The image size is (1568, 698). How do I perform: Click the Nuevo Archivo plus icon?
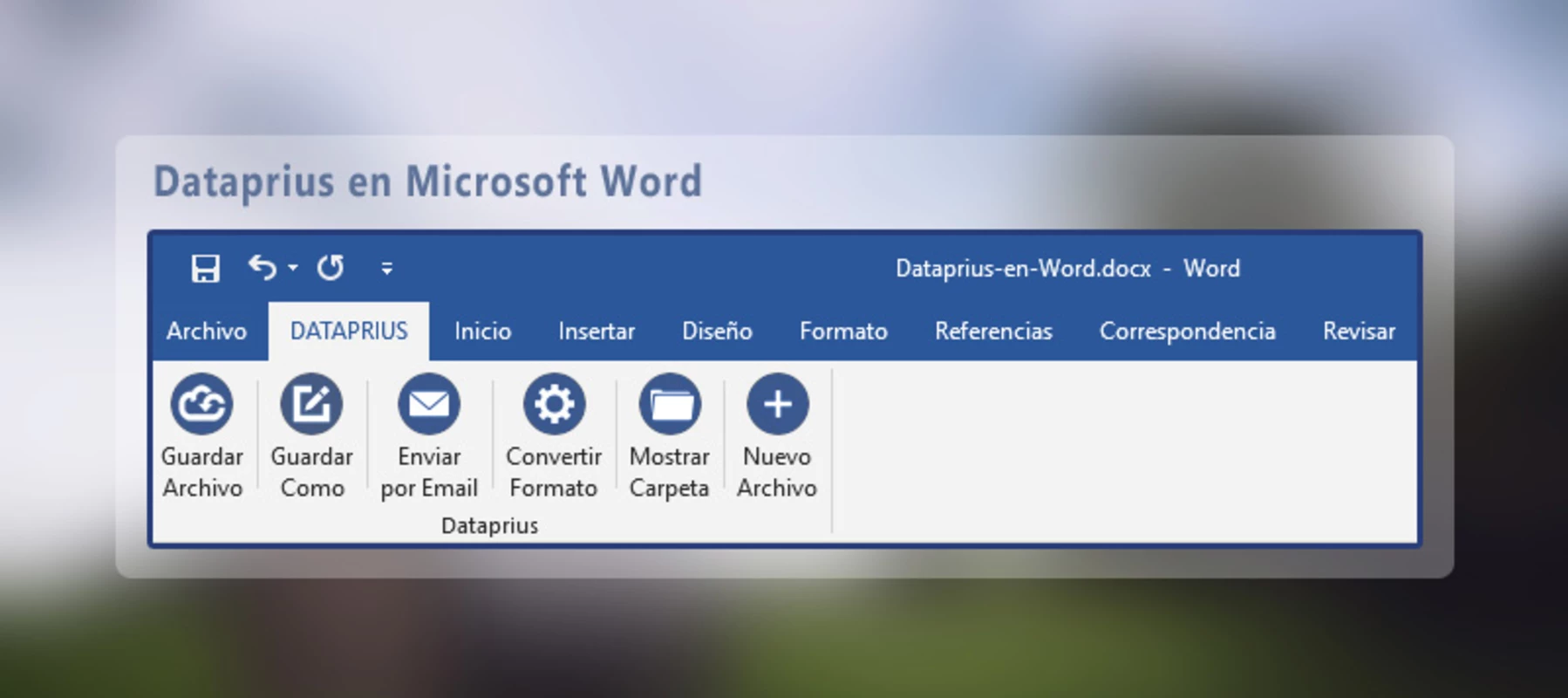777,404
